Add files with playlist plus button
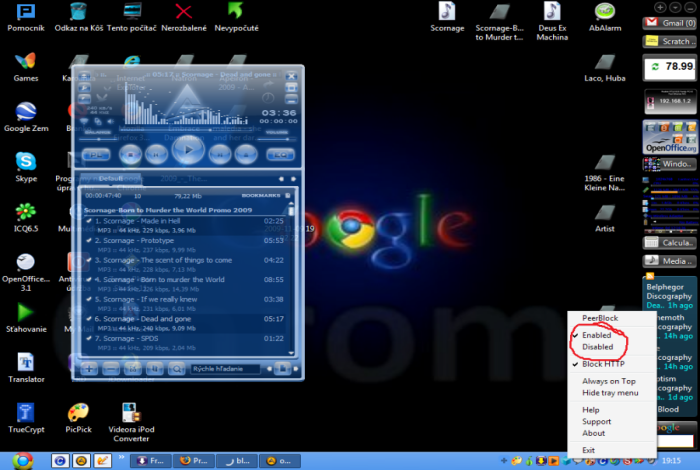Image resolution: width=700 pixels, height=470 pixels. [x=89, y=369]
